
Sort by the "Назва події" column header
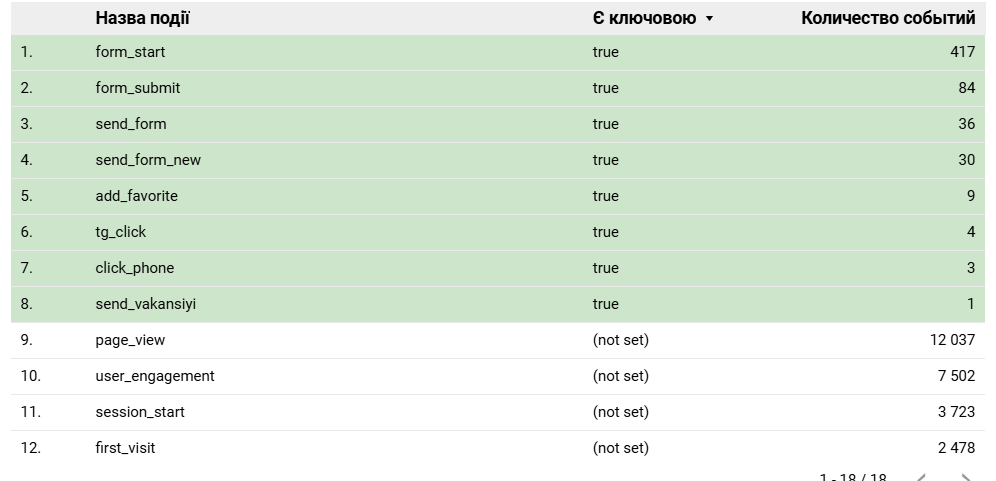(x=143, y=18)
